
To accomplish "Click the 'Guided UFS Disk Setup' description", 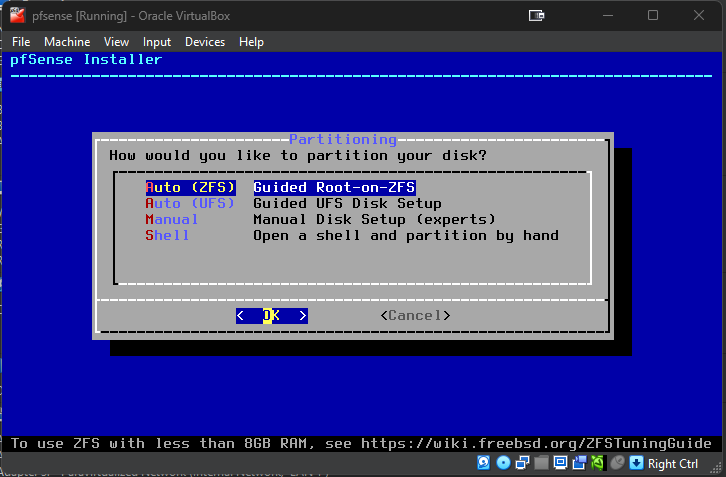I will pyautogui.click(x=347, y=203).
